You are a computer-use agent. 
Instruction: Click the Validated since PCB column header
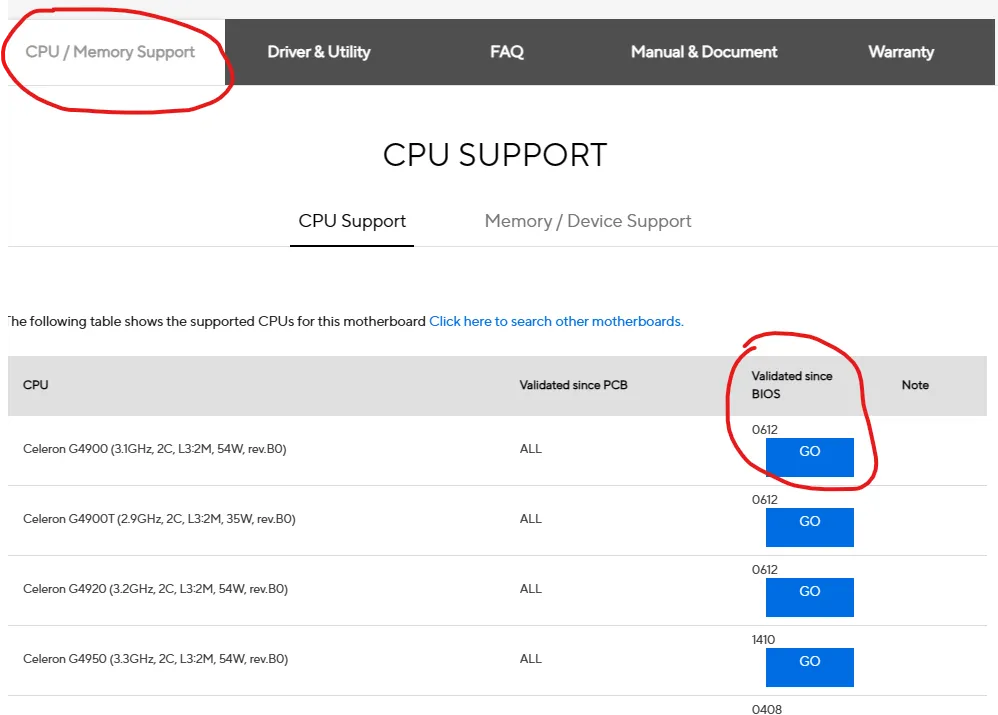click(x=573, y=384)
